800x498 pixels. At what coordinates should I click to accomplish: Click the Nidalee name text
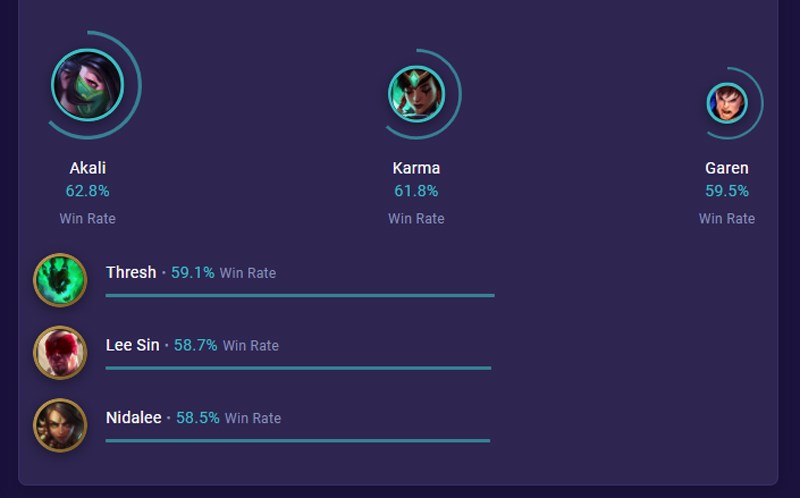click(x=134, y=417)
